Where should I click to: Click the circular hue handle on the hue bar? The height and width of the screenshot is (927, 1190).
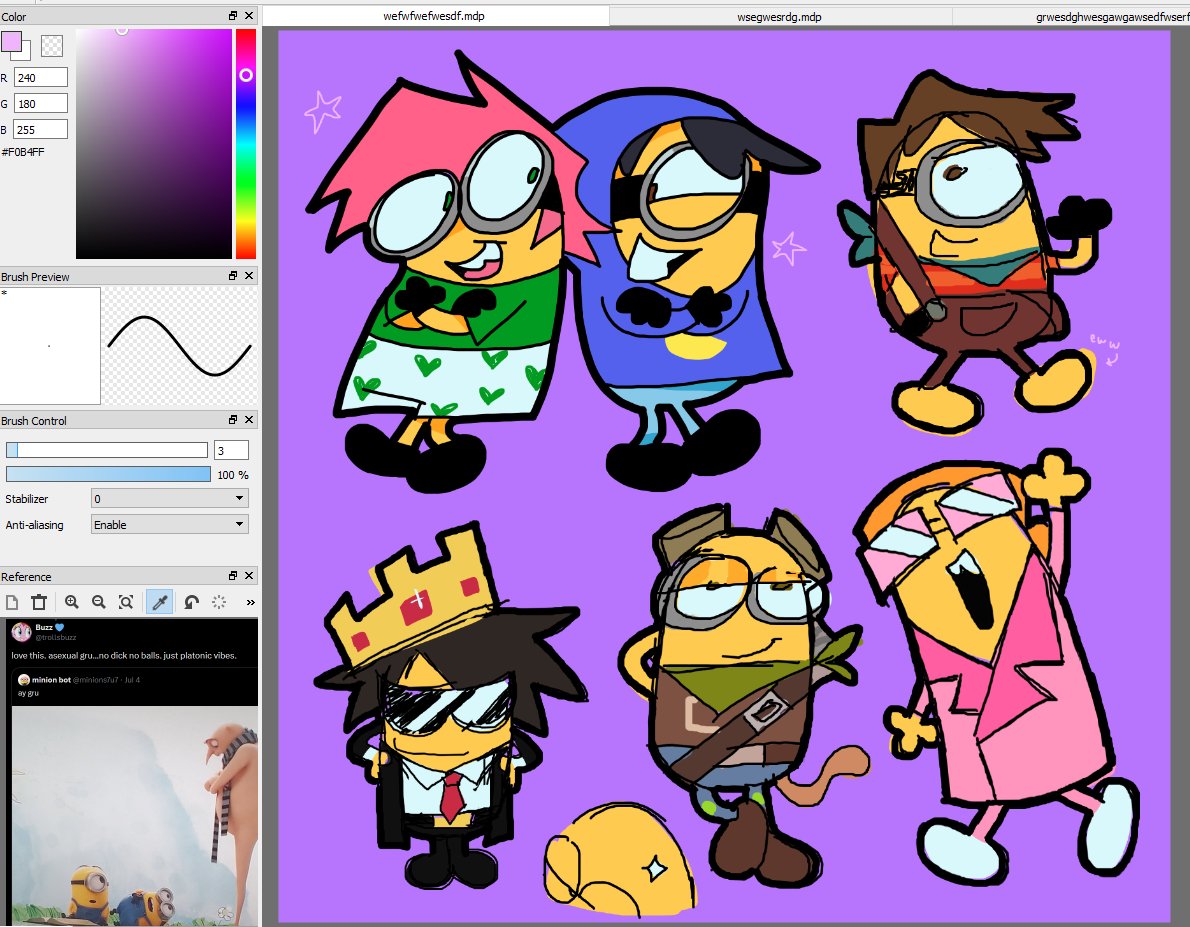pyautogui.click(x=246, y=75)
